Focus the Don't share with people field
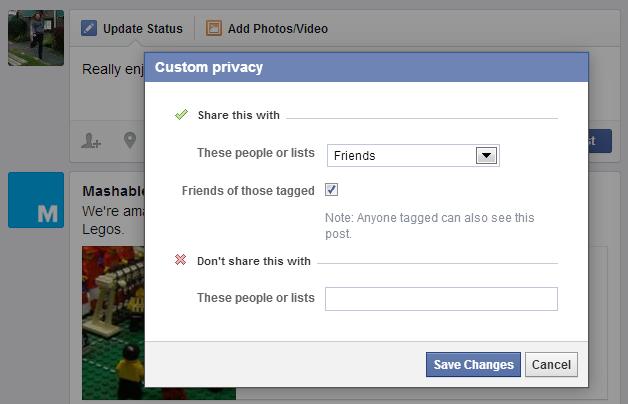This screenshot has width=628, height=404. point(441,298)
